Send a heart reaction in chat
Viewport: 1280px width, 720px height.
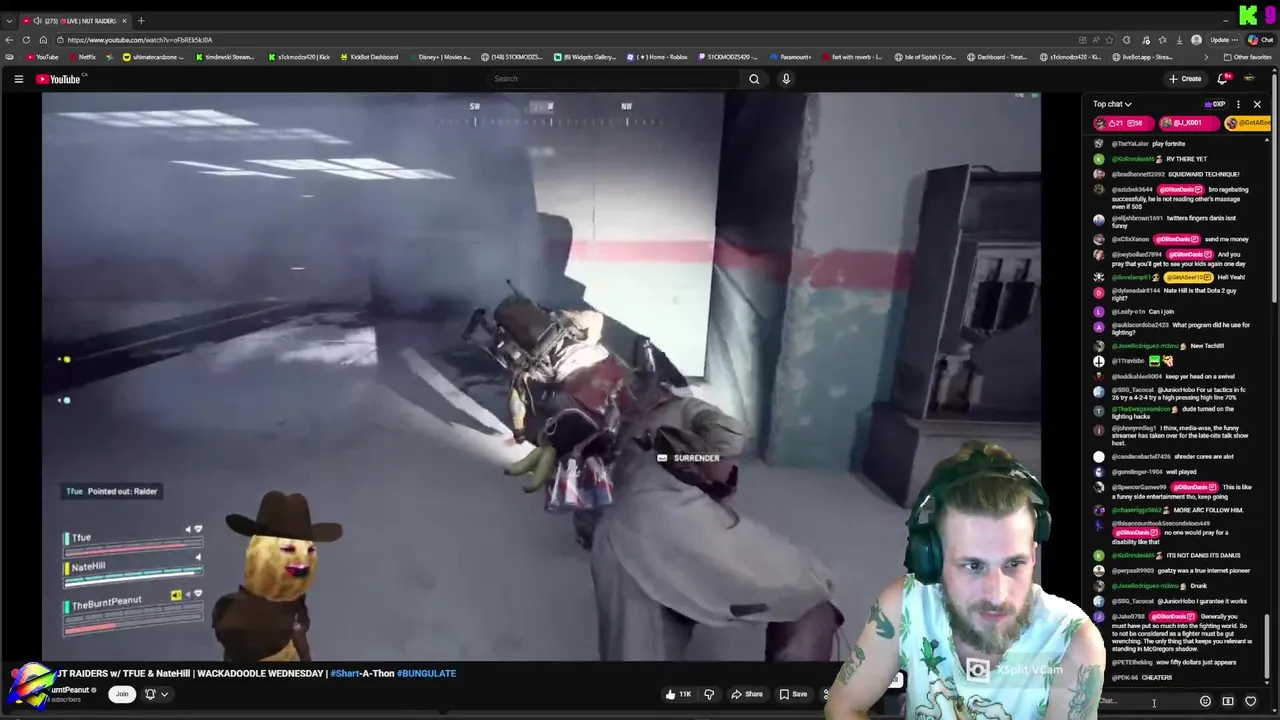click(1251, 701)
